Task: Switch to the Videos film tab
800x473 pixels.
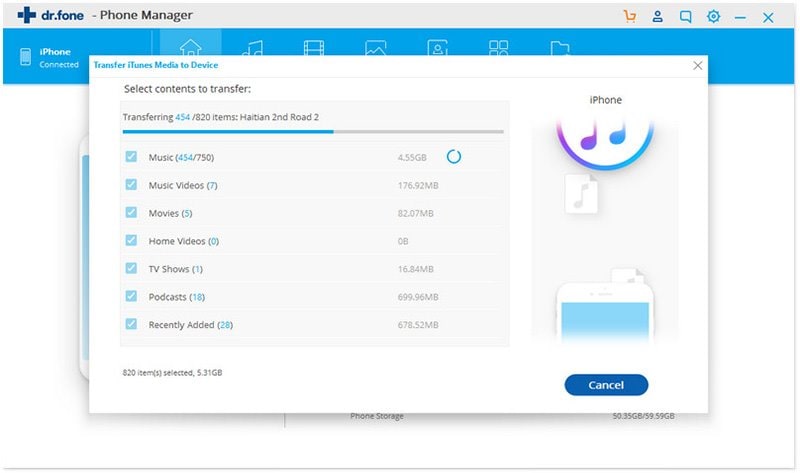Action: [x=314, y=48]
